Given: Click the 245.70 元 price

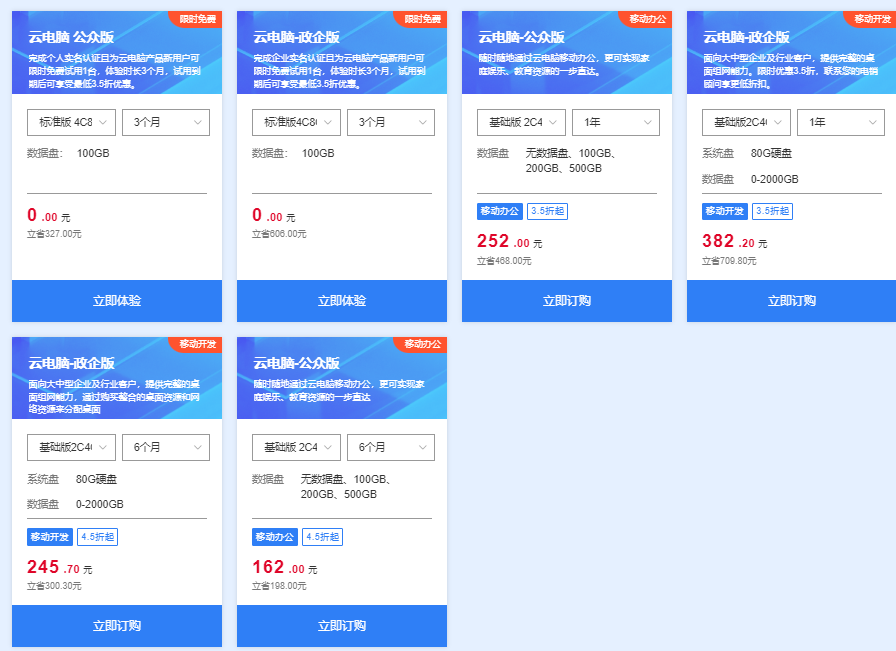Looking at the screenshot, I should (59, 567).
